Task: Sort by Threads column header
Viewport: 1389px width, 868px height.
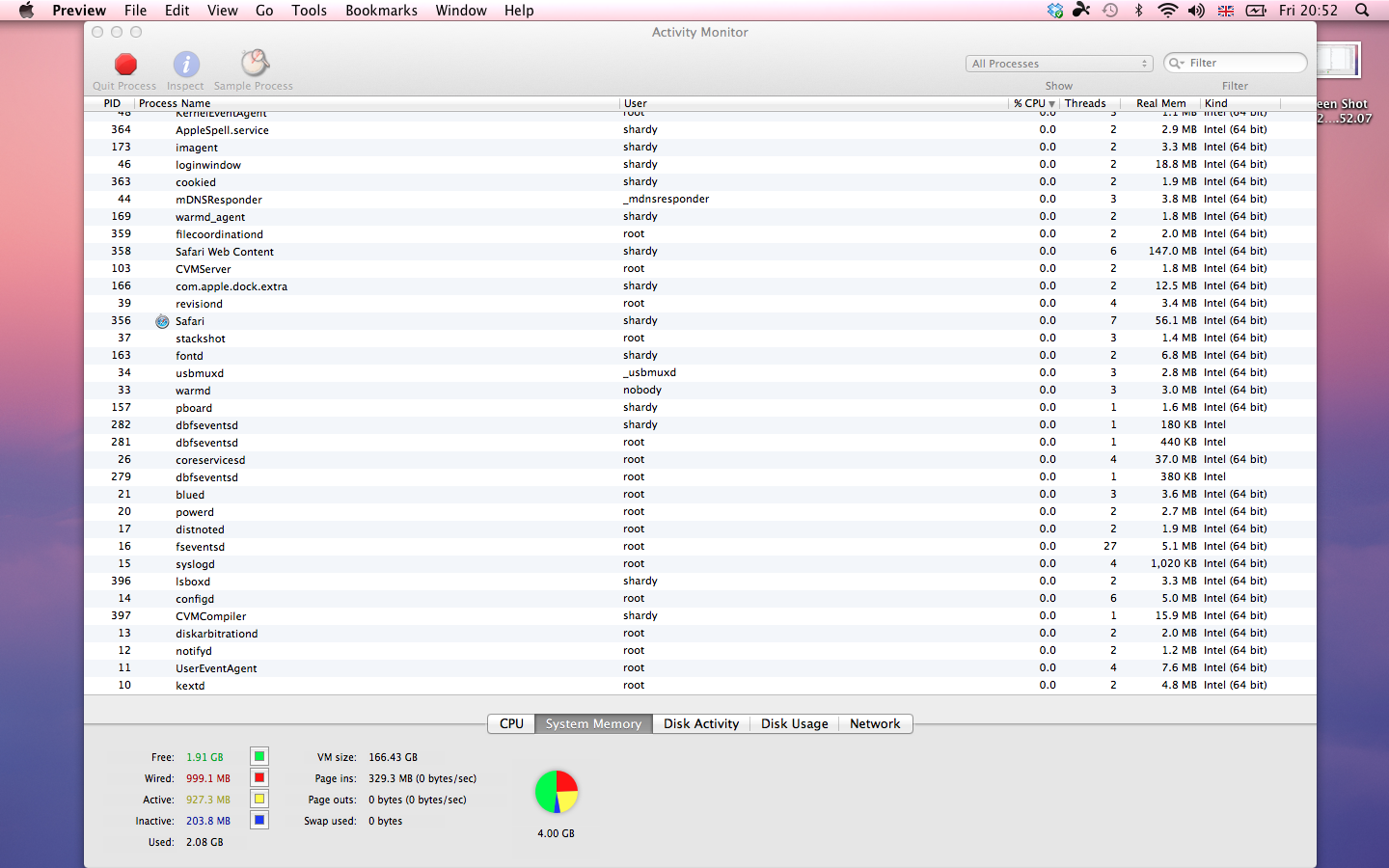Action: 1091,103
